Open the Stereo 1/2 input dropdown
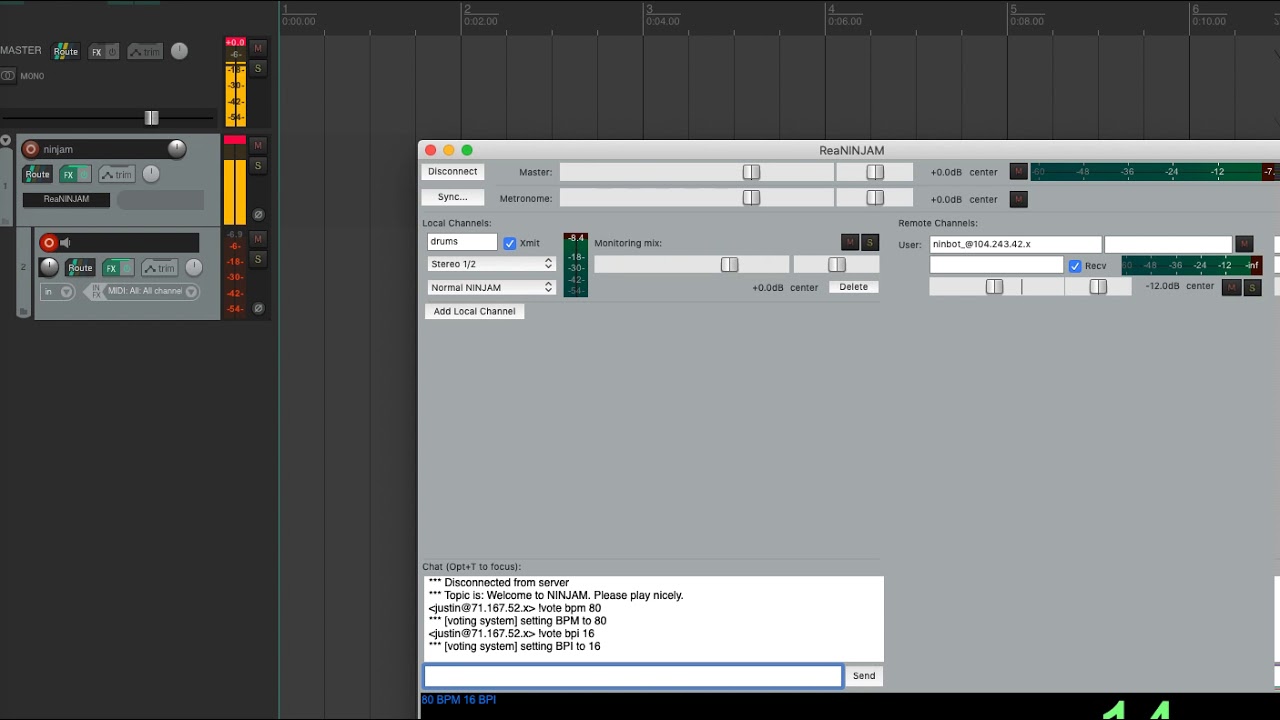 point(491,264)
